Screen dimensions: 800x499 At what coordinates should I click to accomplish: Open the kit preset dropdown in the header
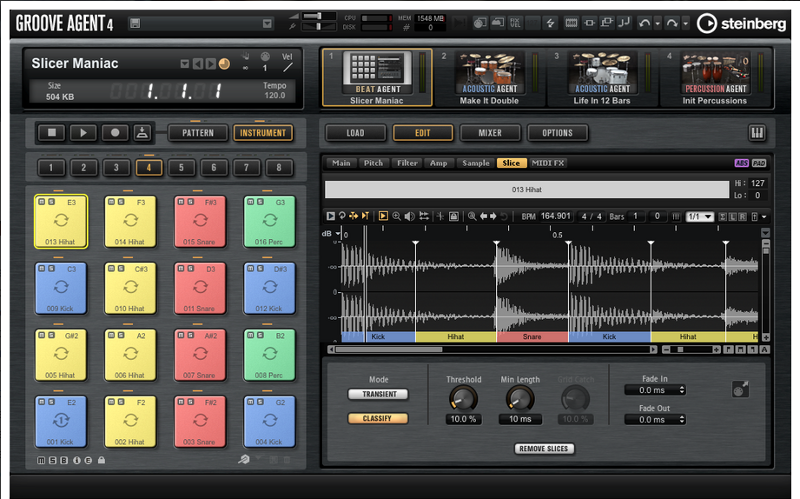pyautogui.click(x=267, y=23)
